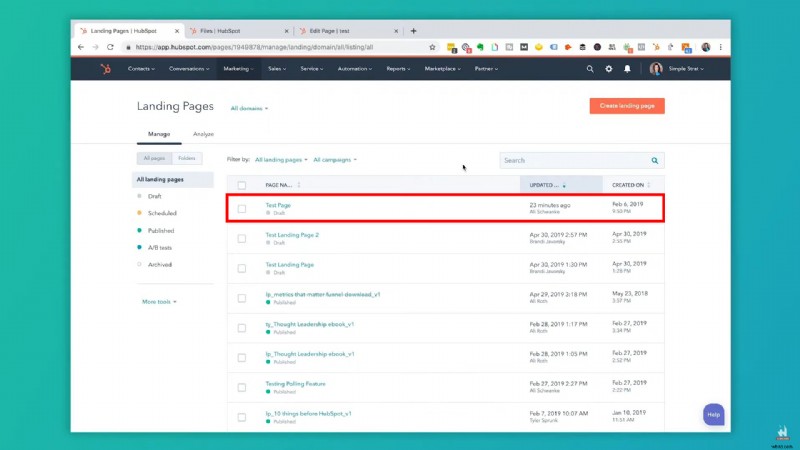Switch to the Analyze tab
The height and width of the screenshot is (450, 800).
pyautogui.click(x=203, y=134)
